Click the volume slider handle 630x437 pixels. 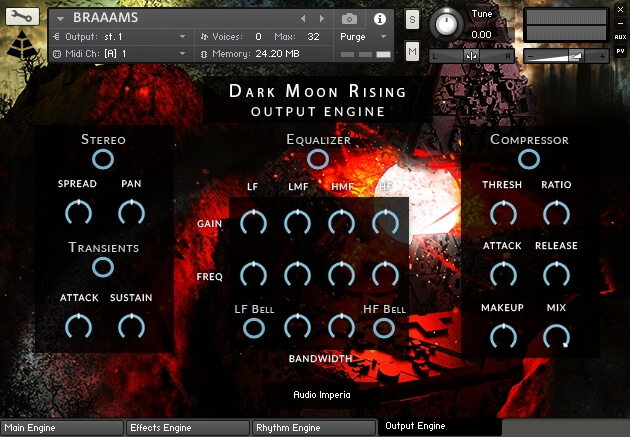(576, 56)
